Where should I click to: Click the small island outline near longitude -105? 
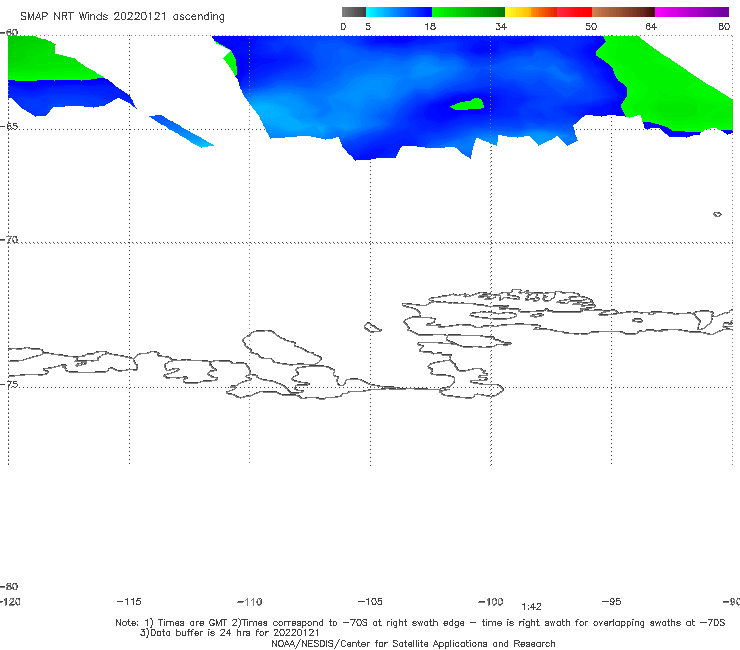tap(372, 327)
